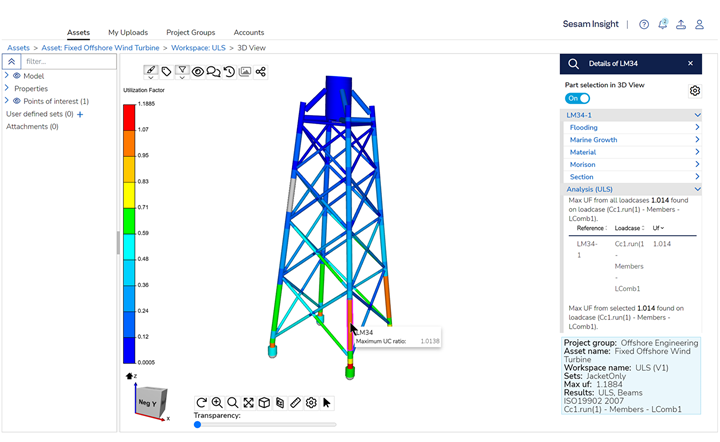Image resolution: width=720 pixels, height=442 pixels.
Task: Open the comments speech bubbles tool
Action: 214,72
